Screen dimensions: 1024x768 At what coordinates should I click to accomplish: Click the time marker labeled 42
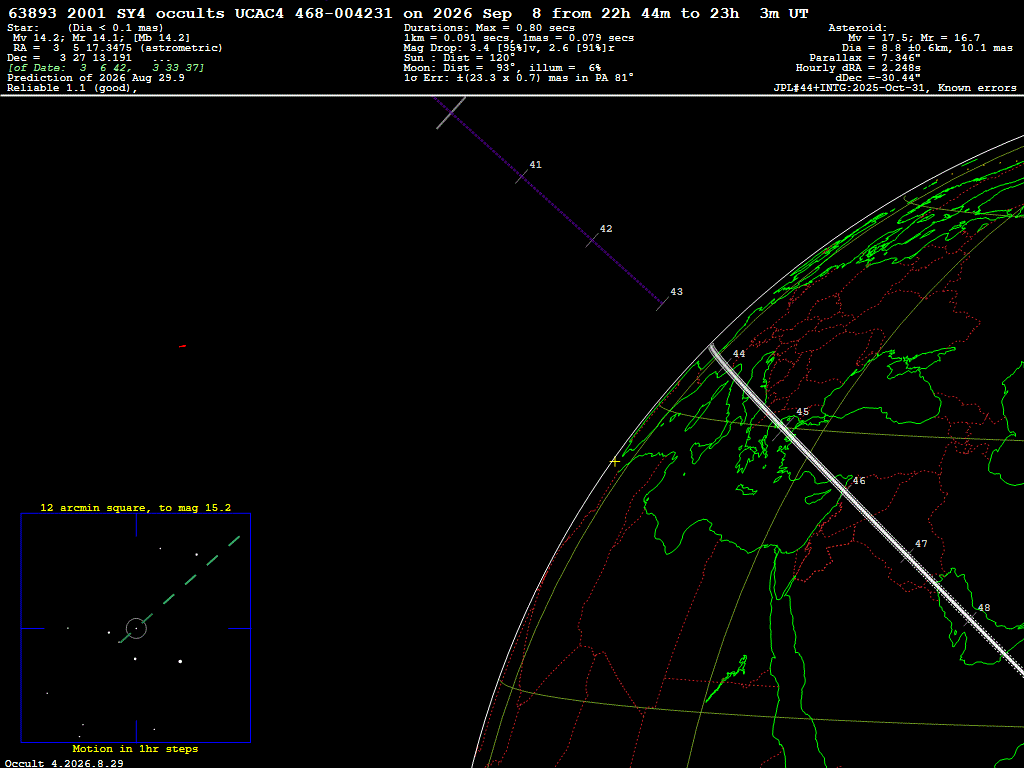tap(592, 240)
